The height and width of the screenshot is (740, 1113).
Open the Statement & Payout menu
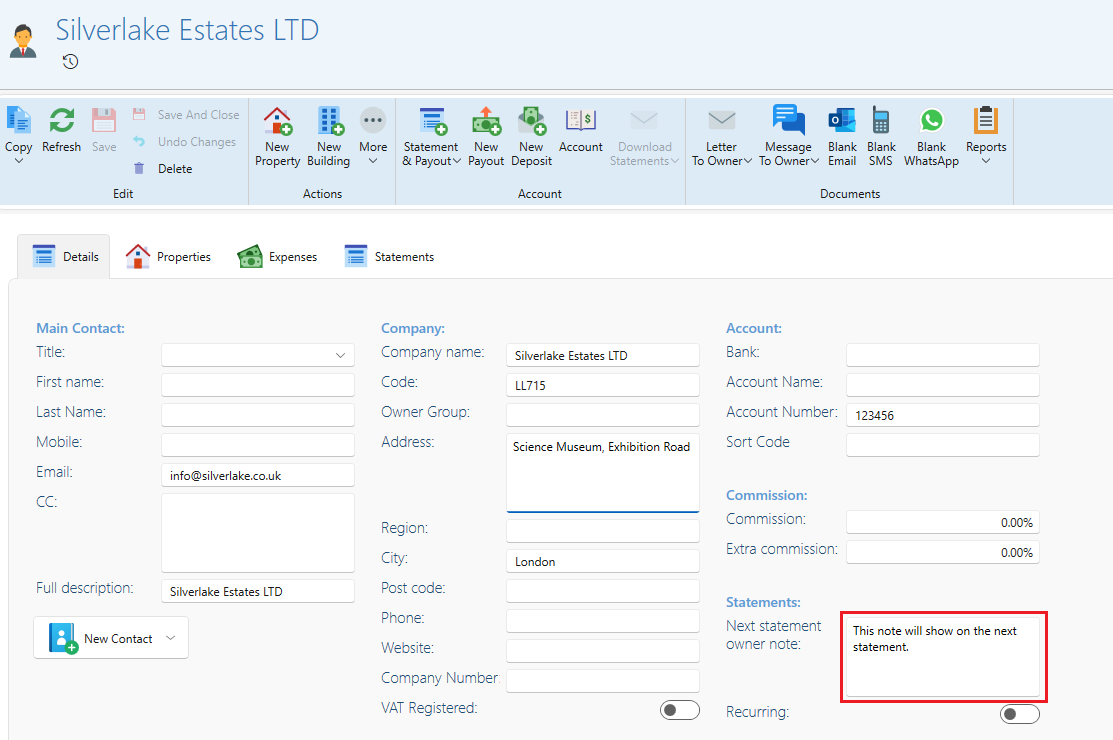(x=431, y=137)
